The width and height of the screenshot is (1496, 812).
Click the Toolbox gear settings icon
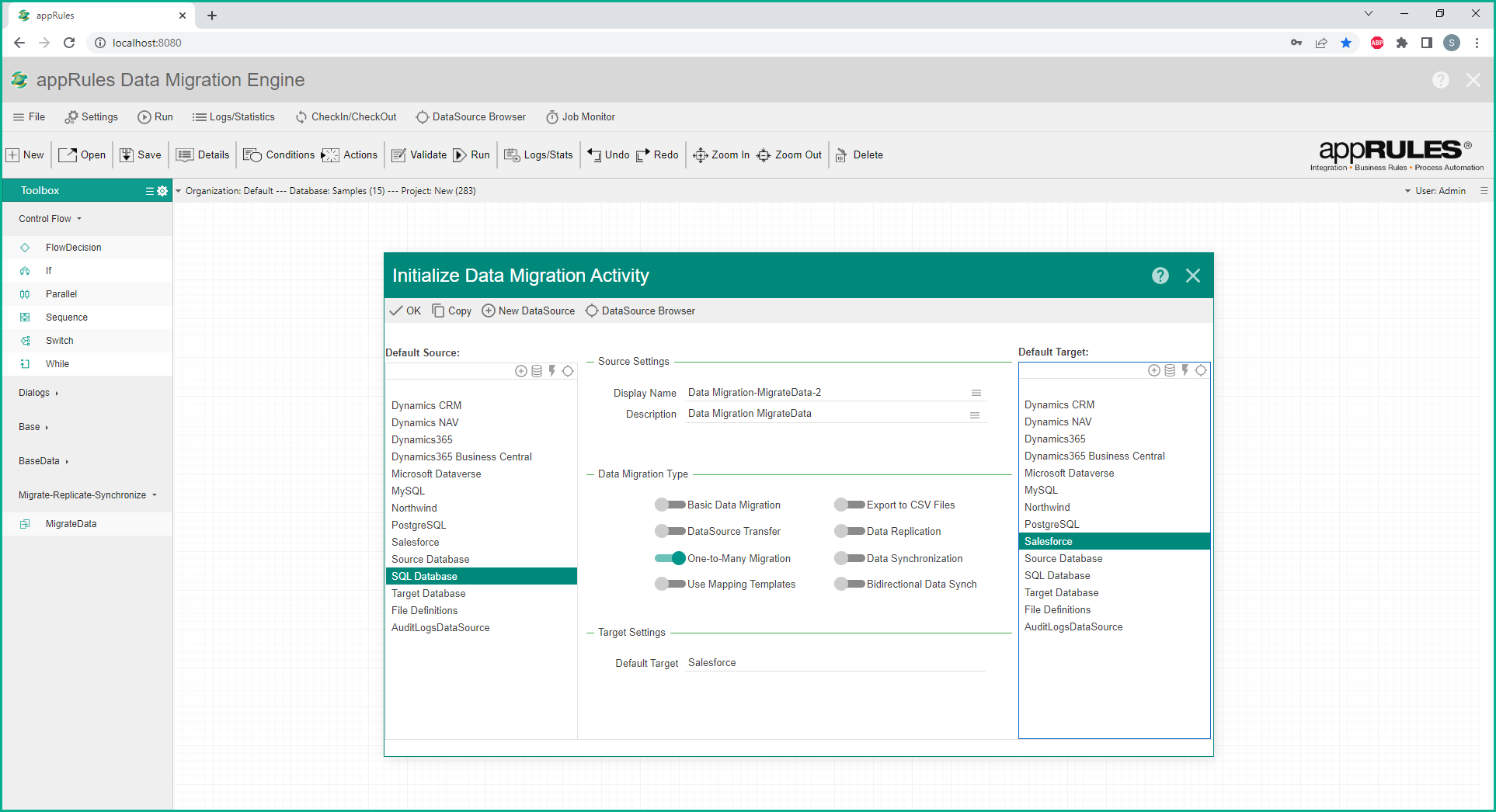162,191
